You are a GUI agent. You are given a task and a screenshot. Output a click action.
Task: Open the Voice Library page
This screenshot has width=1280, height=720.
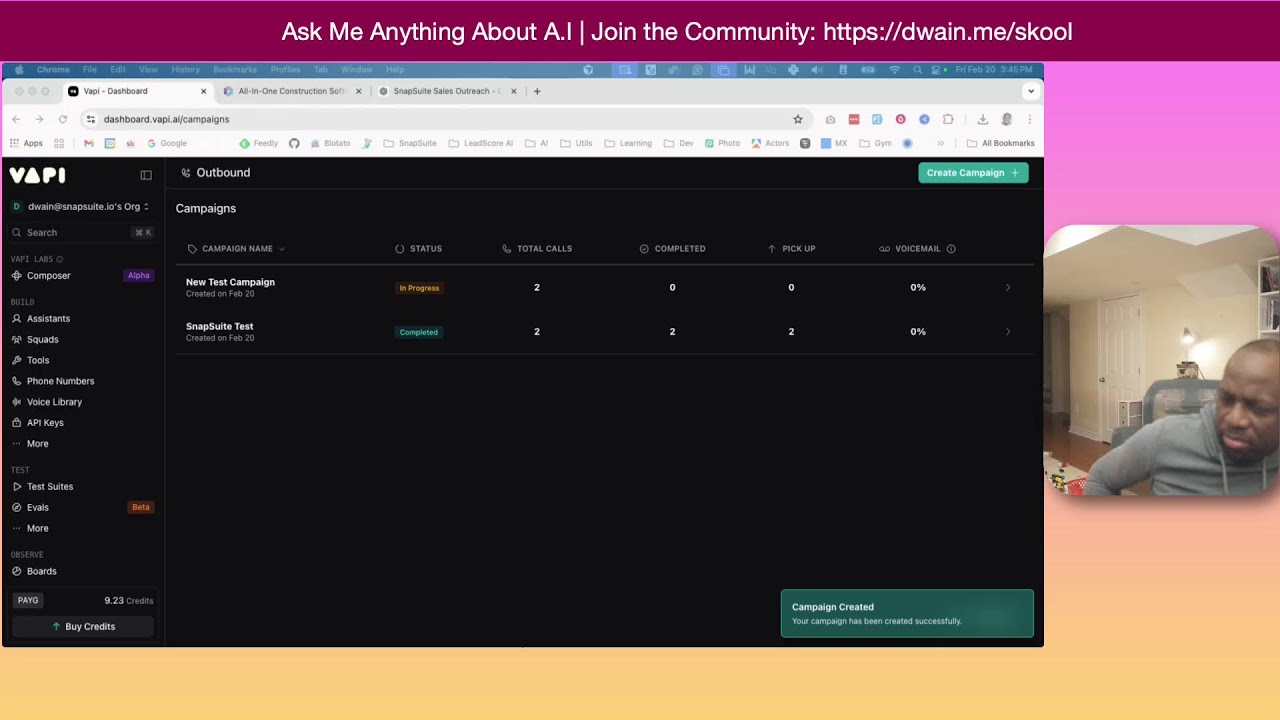coord(82,402)
